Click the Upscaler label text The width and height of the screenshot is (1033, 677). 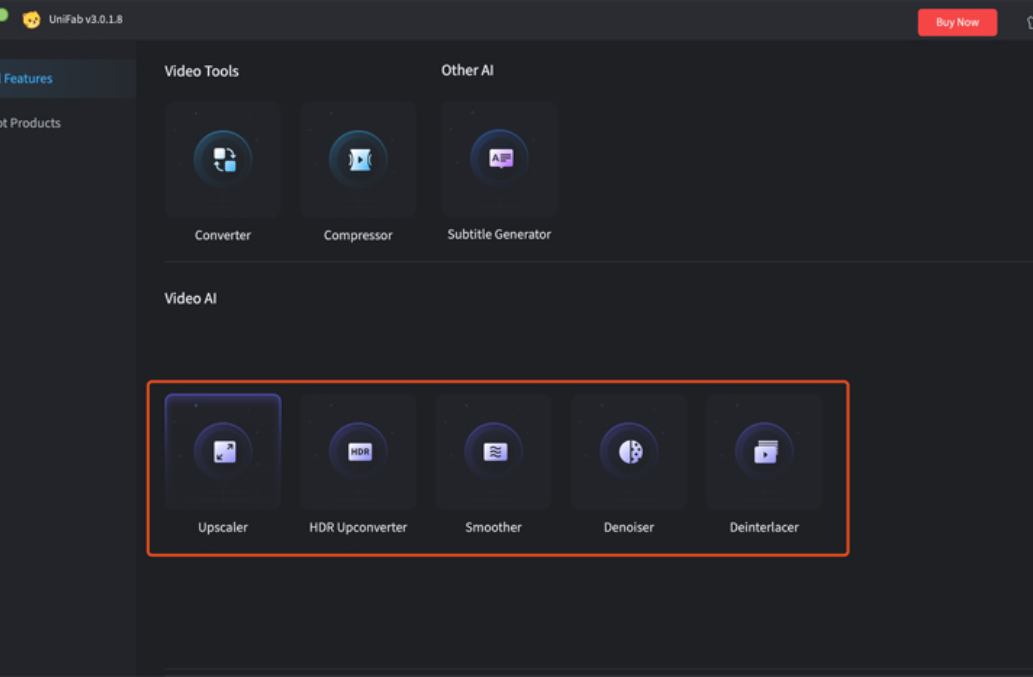click(x=223, y=528)
